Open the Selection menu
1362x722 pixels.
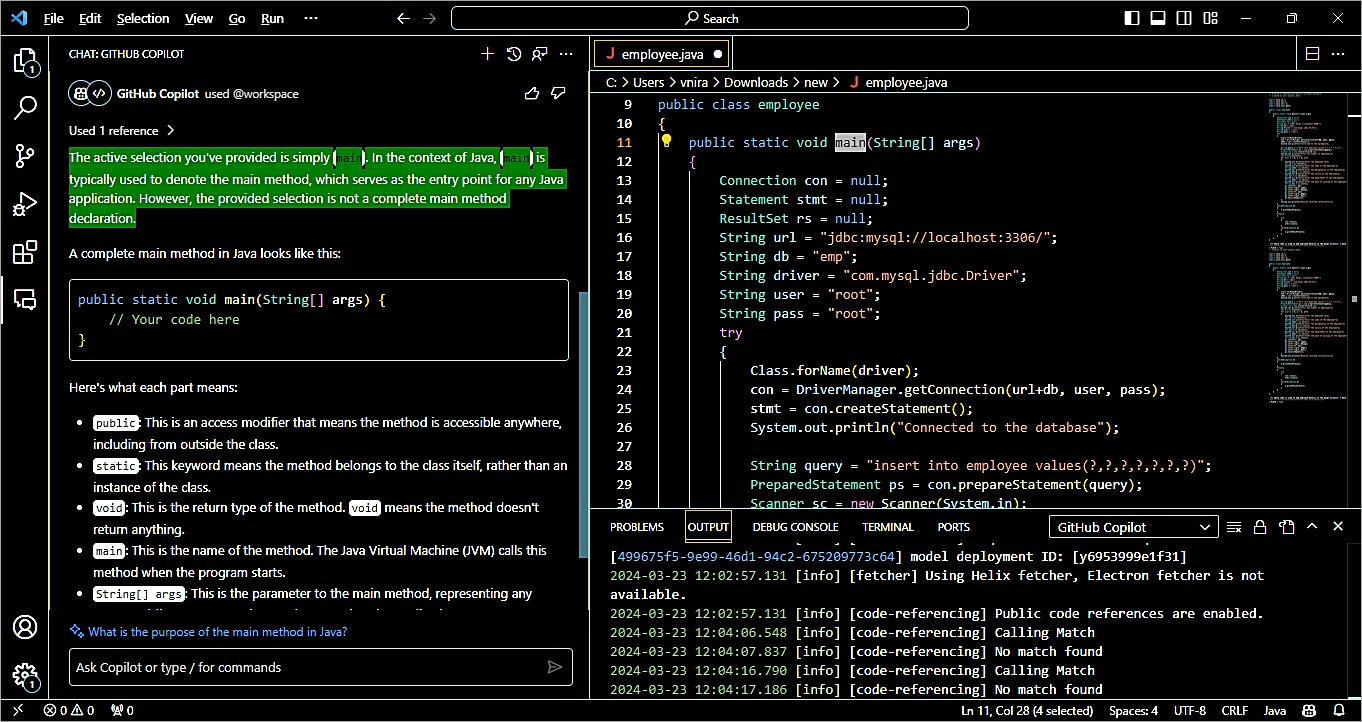[x=143, y=18]
